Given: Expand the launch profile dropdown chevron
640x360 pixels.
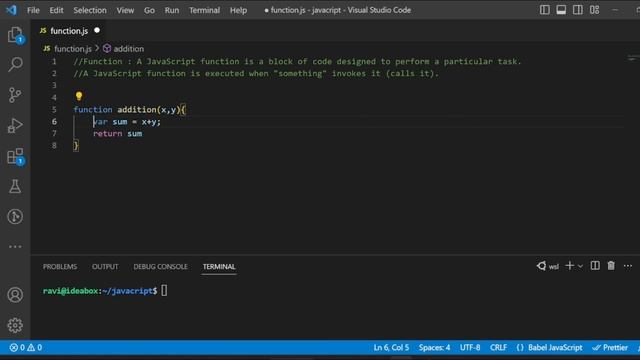Looking at the screenshot, I should tap(580, 266).
